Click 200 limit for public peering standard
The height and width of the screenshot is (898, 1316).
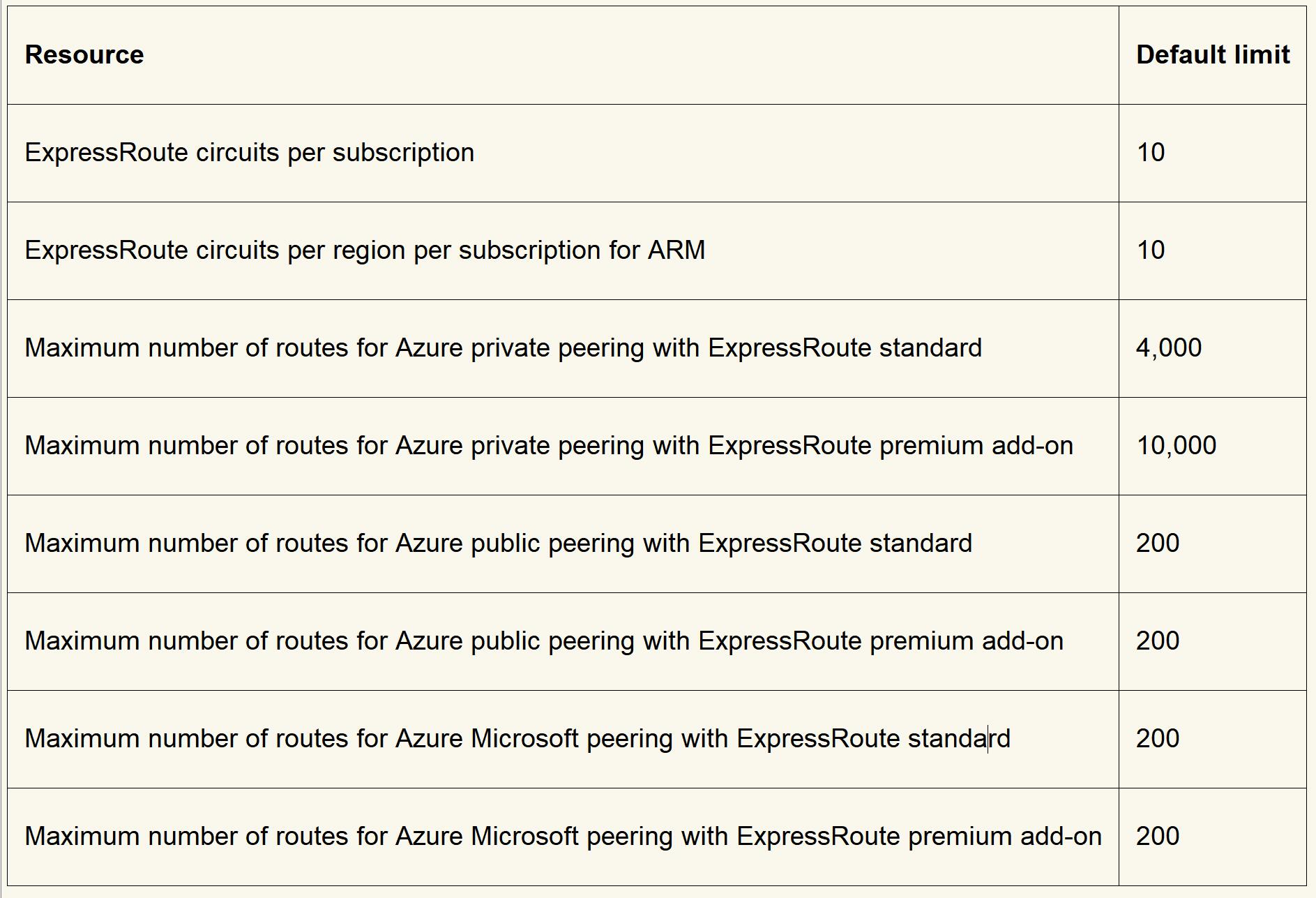(x=1157, y=544)
